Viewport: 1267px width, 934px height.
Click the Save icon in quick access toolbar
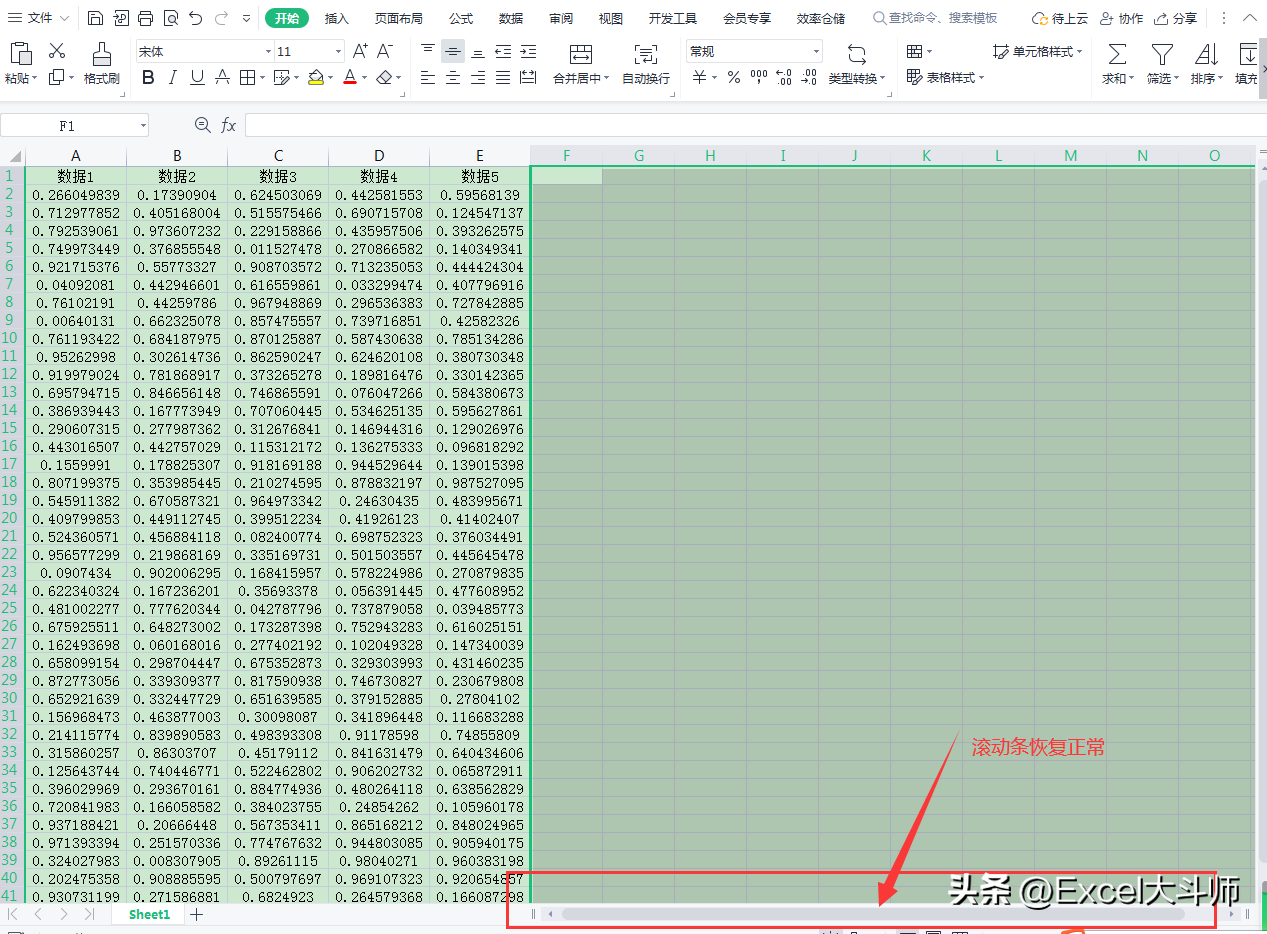(95, 18)
